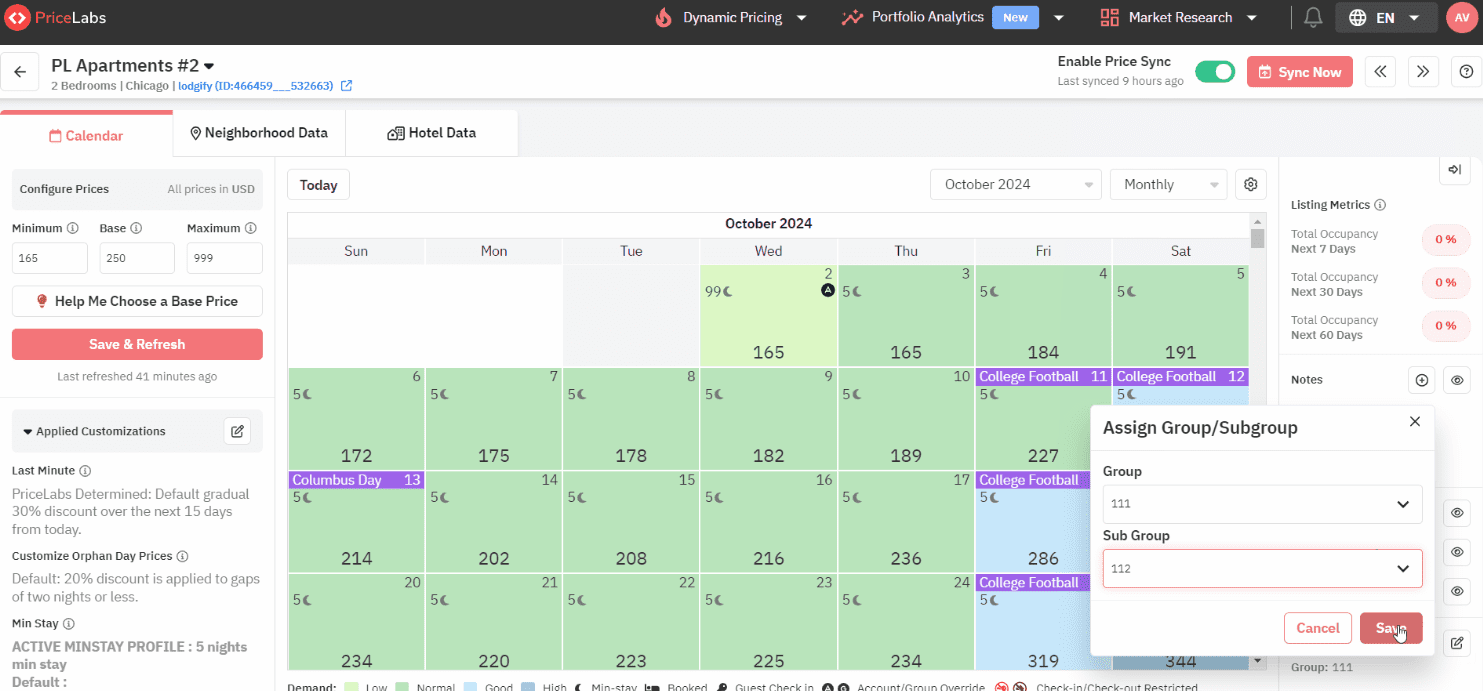Save the group assignment
The image size is (1483, 691).
[1390, 628]
